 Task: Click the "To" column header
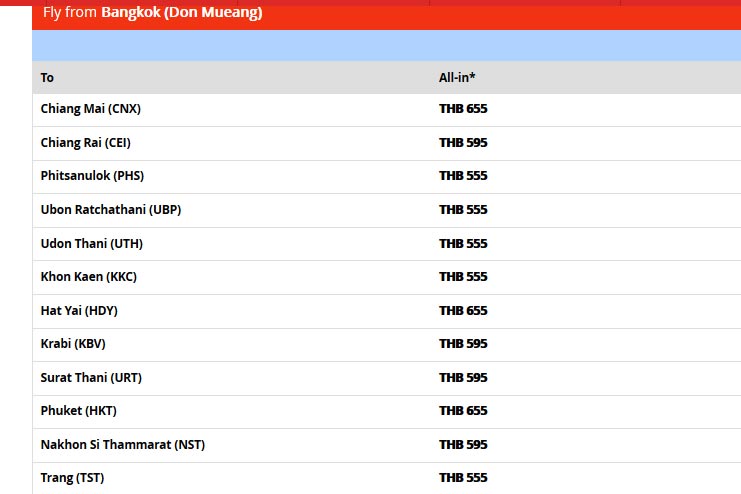[47, 78]
